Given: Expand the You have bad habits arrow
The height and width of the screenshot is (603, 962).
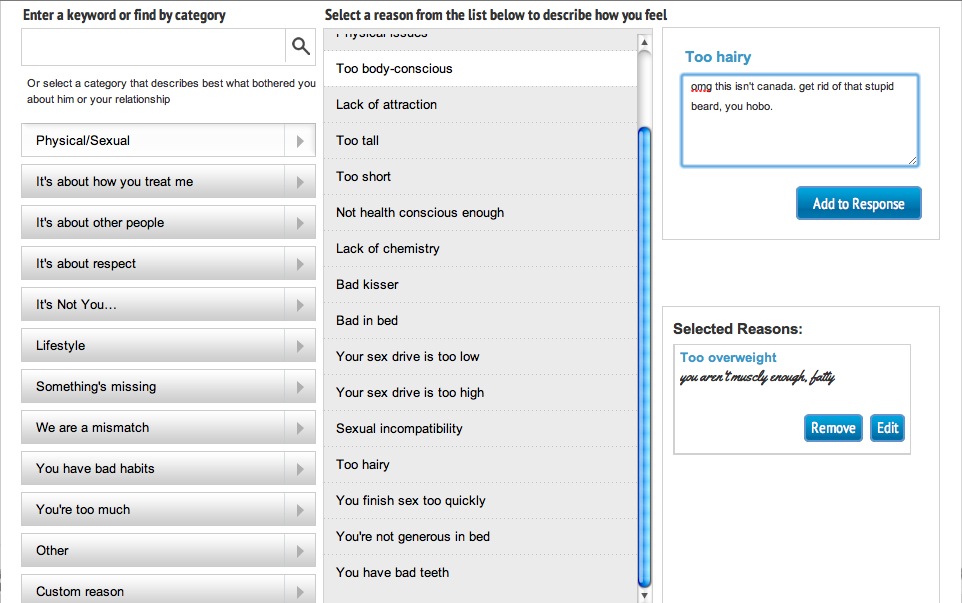Looking at the screenshot, I should (x=300, y=469).
